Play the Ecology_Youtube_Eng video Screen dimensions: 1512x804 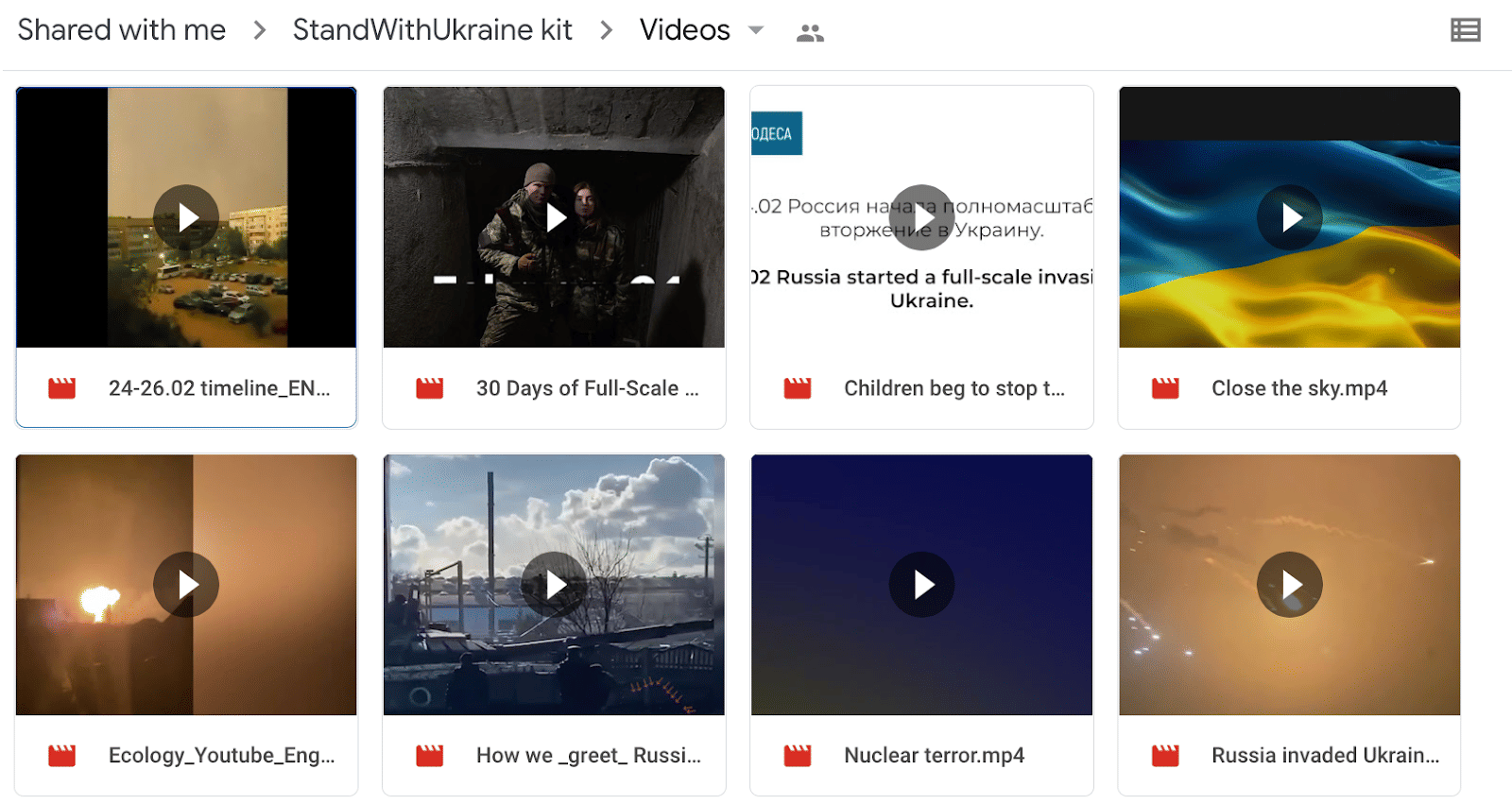coord(186,585)
